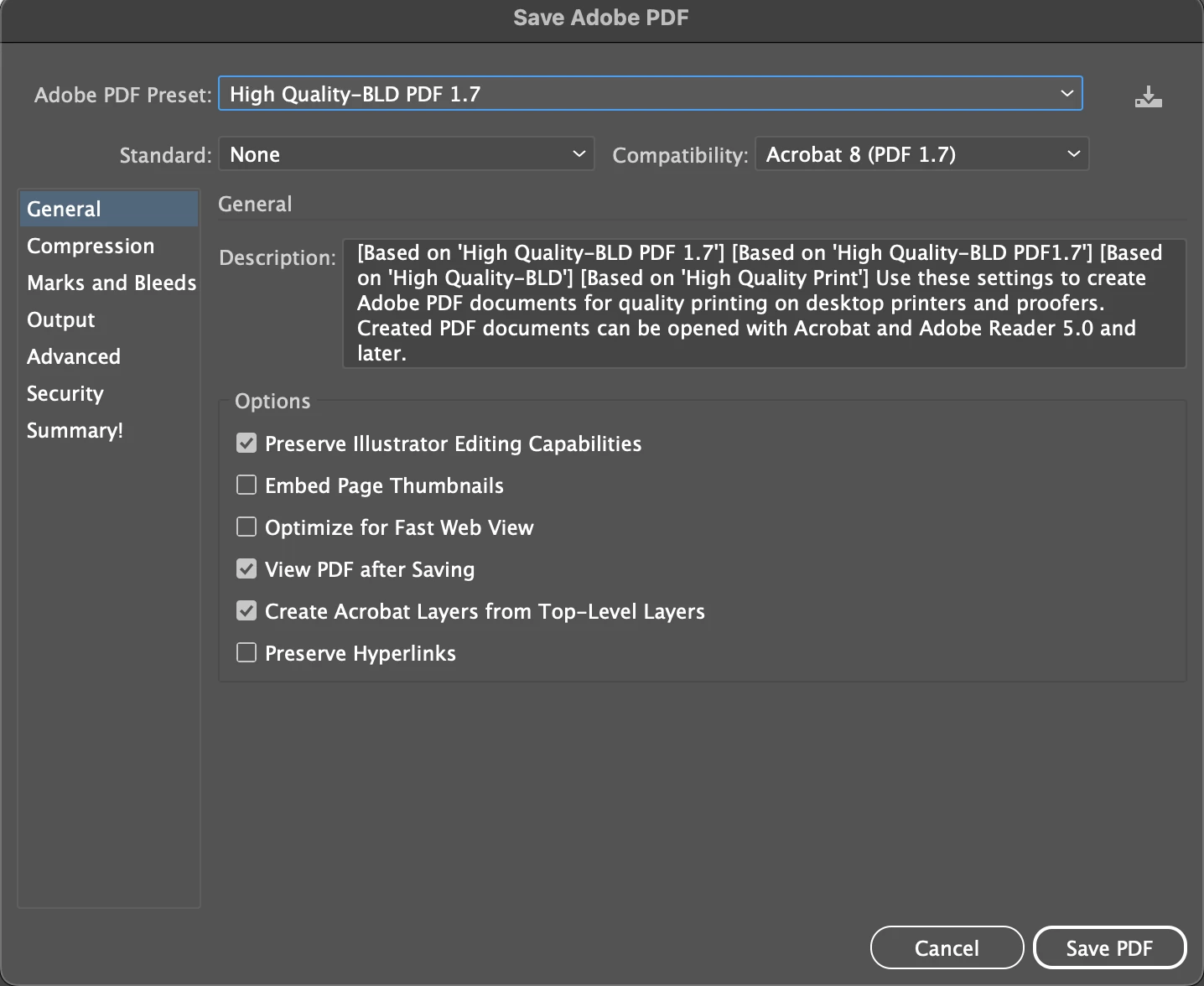View the Summary! section

(x=109, y=430)
